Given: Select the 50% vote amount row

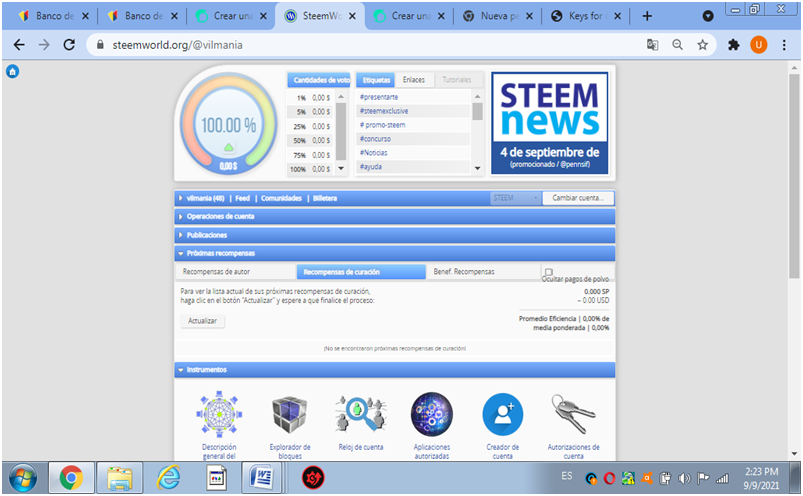Looking at the screenshot, I should point(310,140).
